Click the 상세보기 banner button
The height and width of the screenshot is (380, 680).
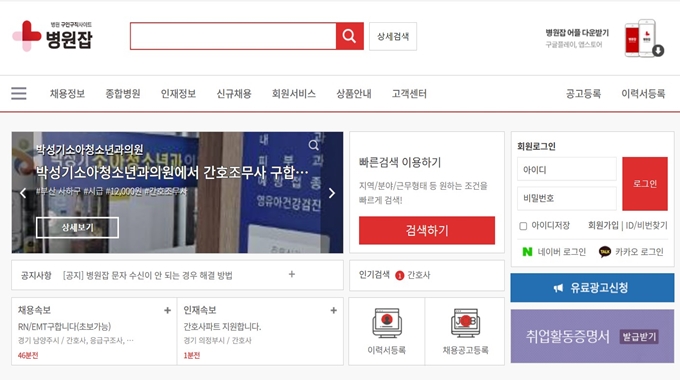(77, 227)
